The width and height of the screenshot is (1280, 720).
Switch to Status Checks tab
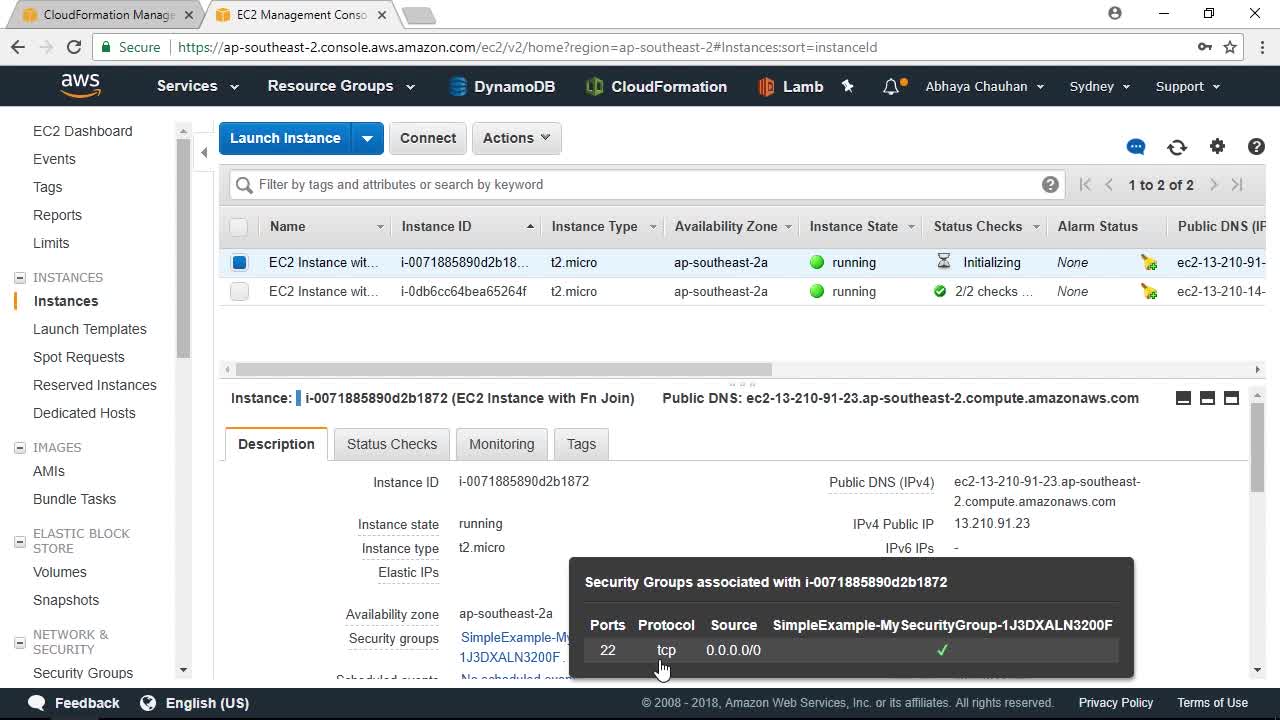(x=392, y=444)
